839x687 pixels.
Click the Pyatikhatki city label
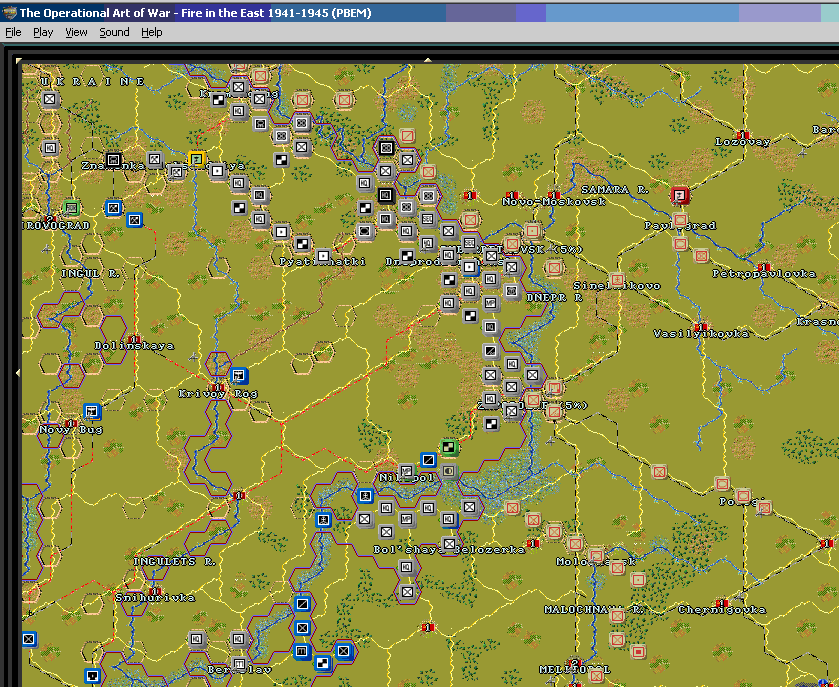click(323, 262)
